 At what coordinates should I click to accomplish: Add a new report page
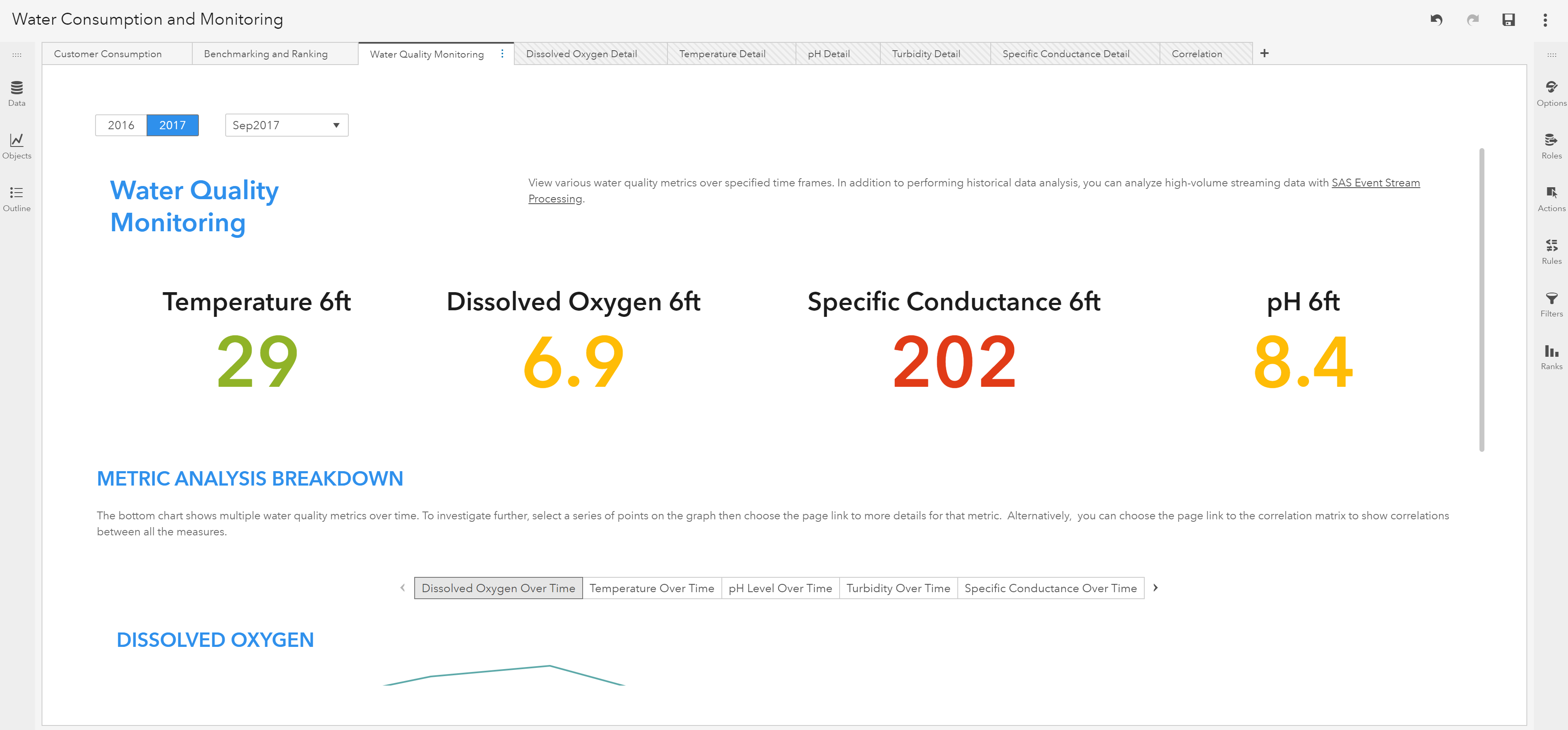tap(1265, 53)
